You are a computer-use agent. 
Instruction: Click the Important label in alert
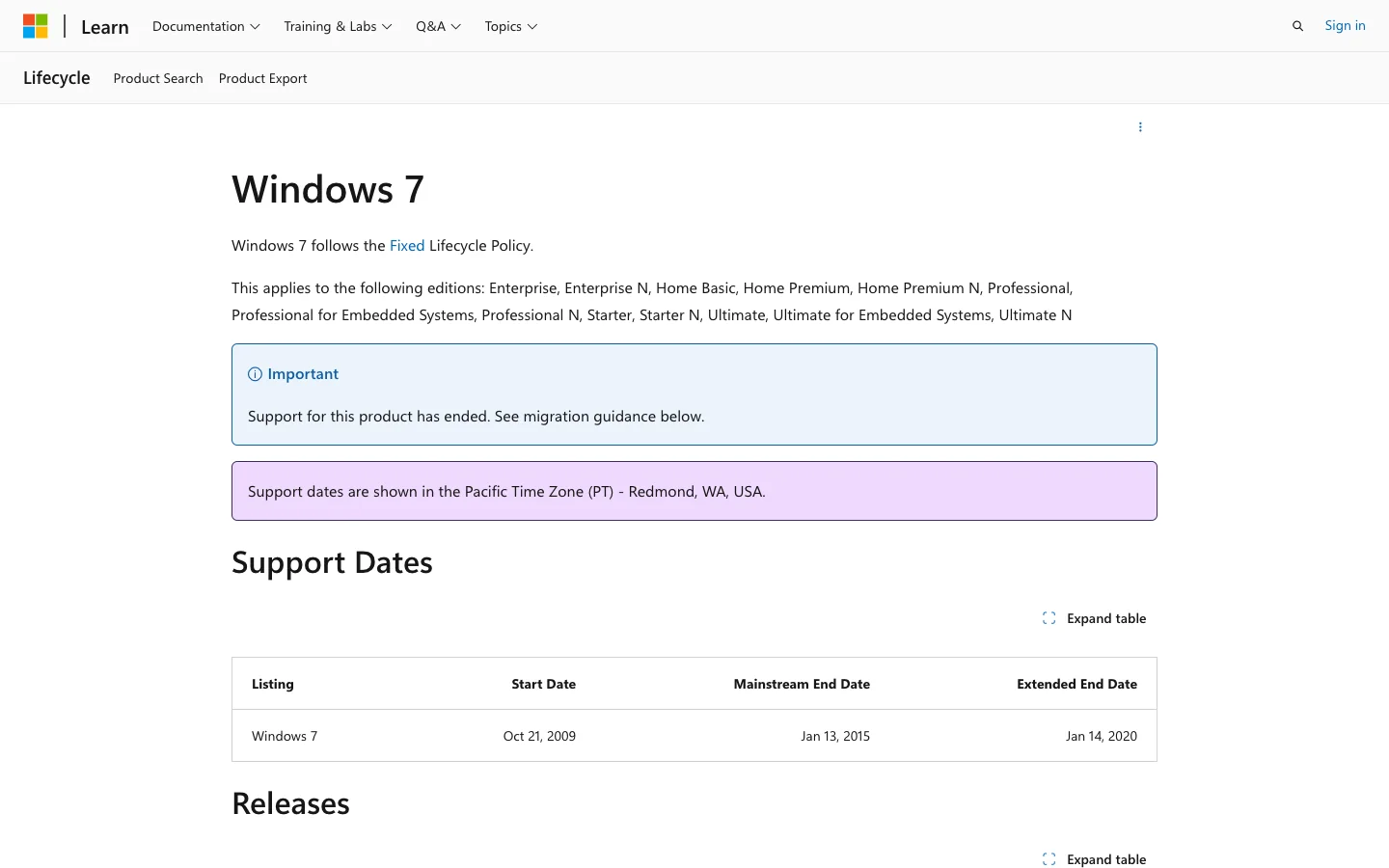coord(303,374)
